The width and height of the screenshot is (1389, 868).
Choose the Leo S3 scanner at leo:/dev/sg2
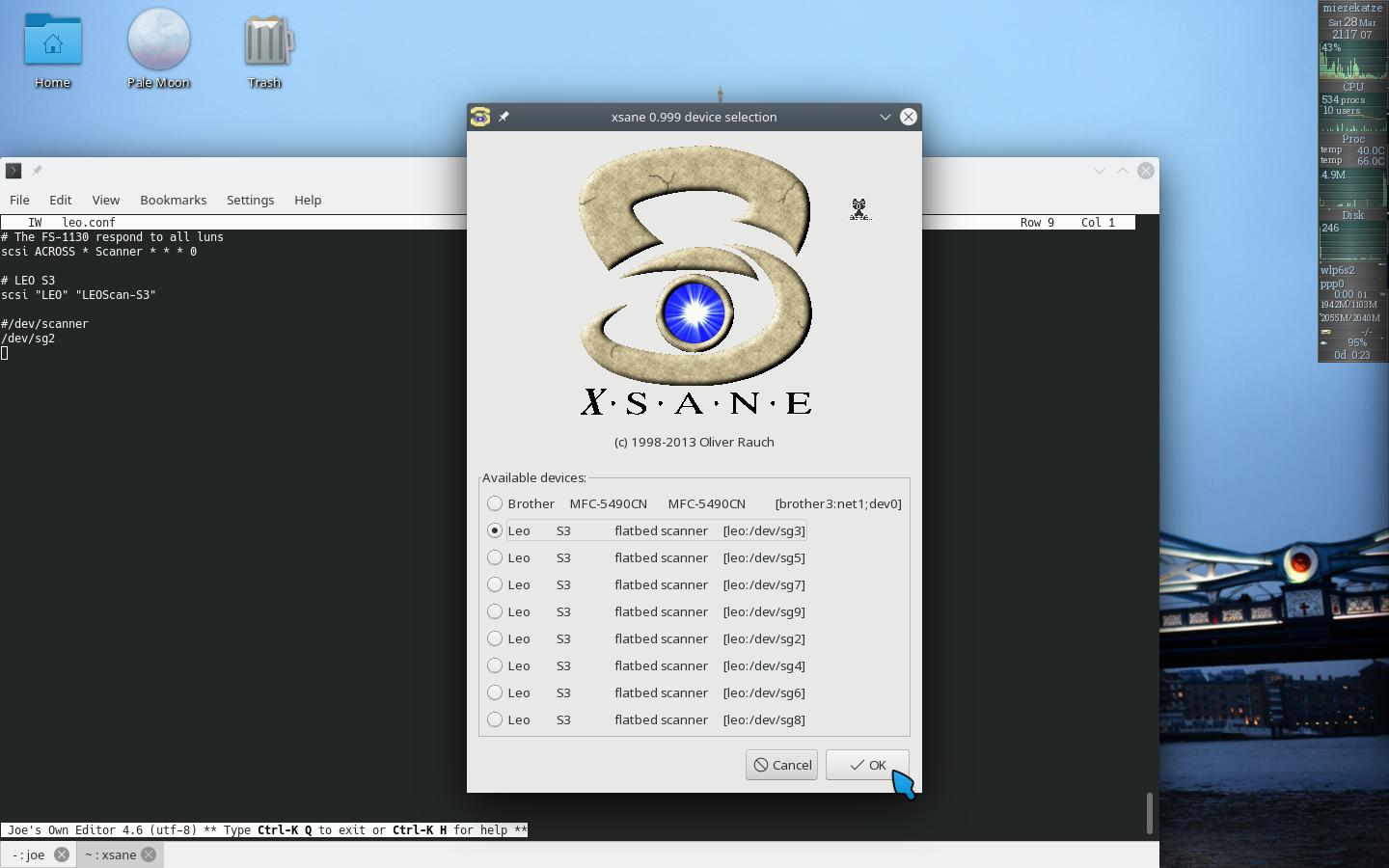point(495,638)
